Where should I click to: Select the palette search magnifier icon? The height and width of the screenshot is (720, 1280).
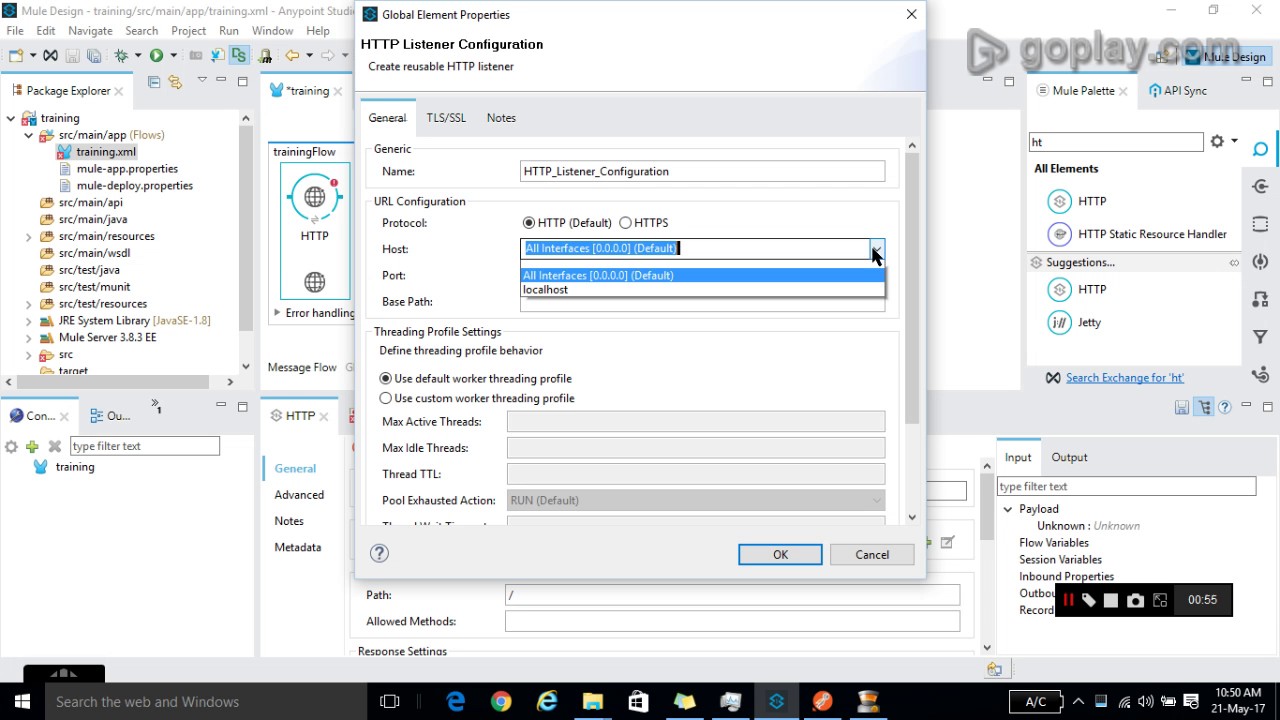[1260, 149]
